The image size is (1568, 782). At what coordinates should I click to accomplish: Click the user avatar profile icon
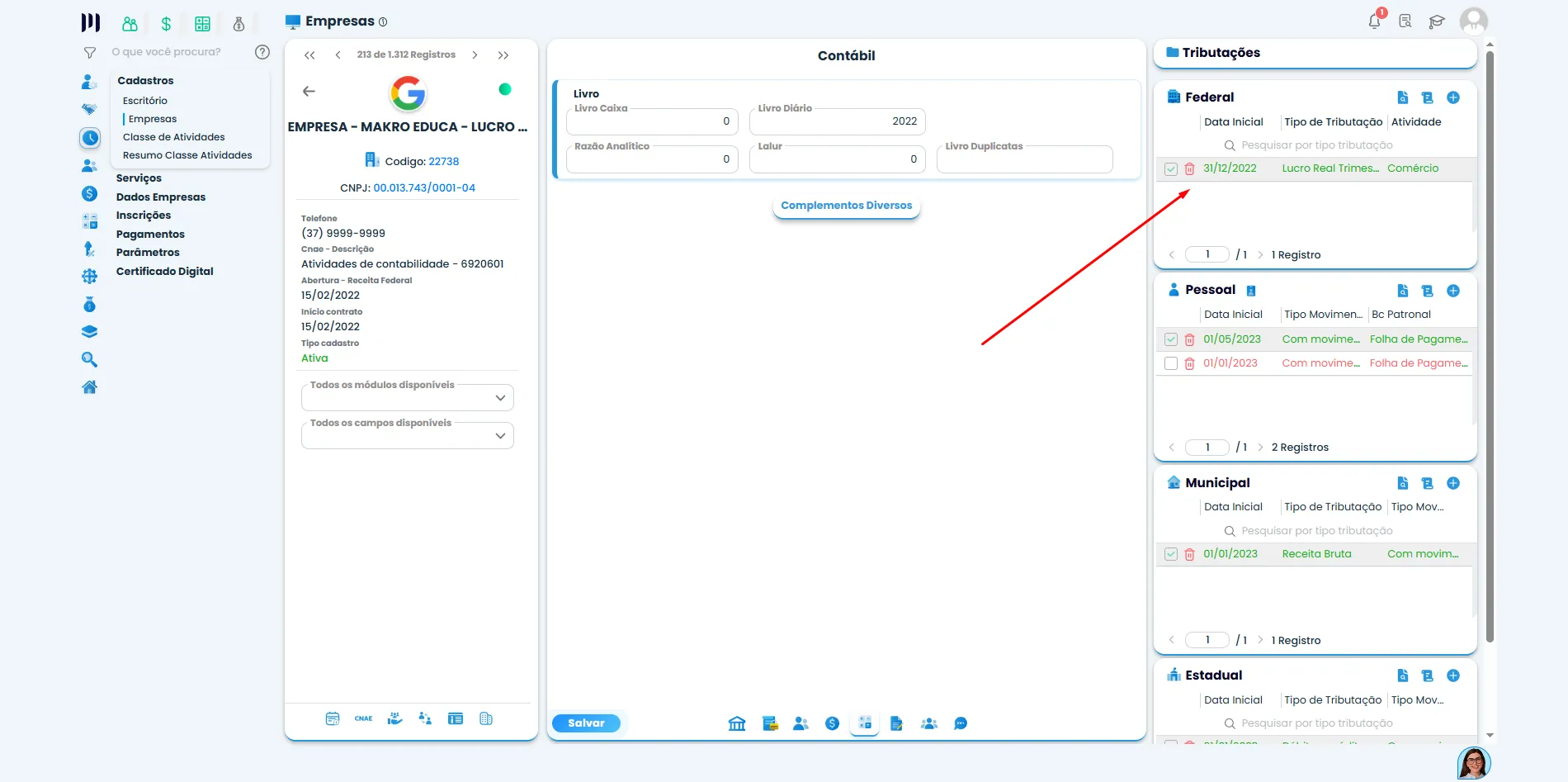[1473, 21]
